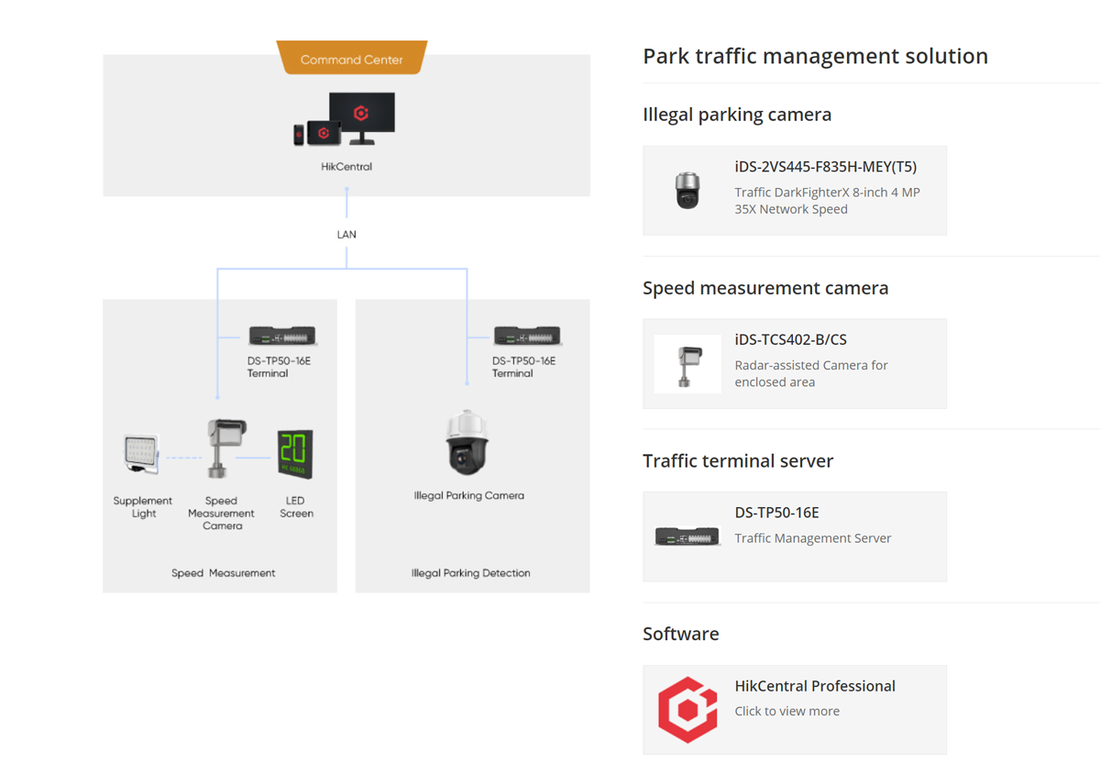Open the iDS-2VS445-F835H-MEY(T5) product link

pos(825,167)
